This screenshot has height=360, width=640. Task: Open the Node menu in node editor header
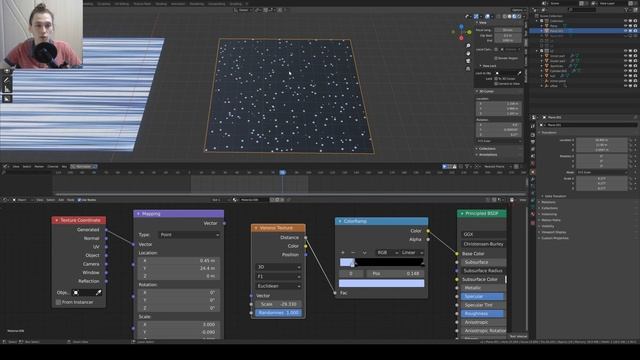pos(71,200)
